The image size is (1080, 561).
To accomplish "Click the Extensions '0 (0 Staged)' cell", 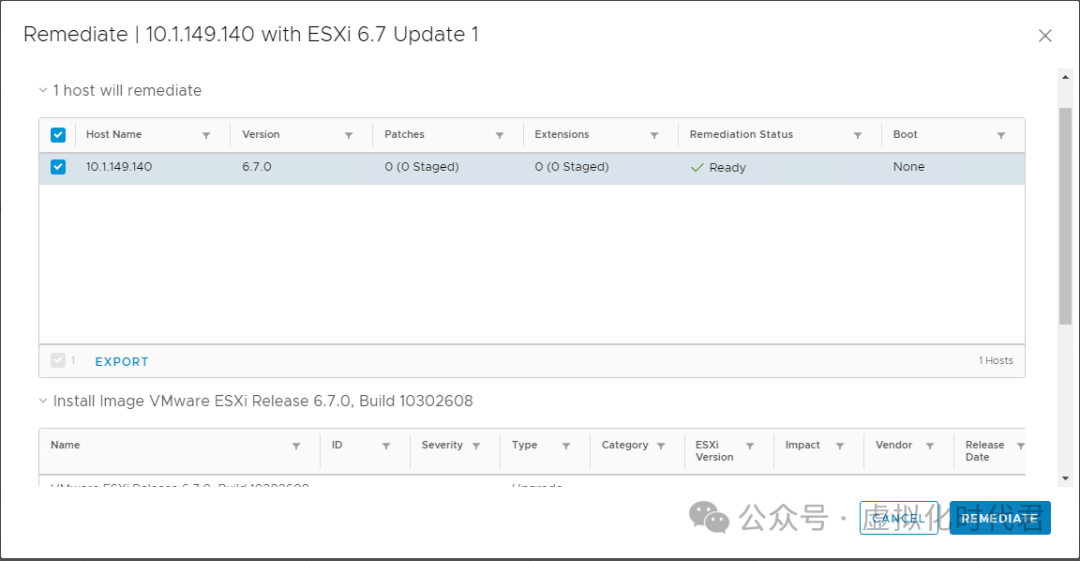I will 572,167.
